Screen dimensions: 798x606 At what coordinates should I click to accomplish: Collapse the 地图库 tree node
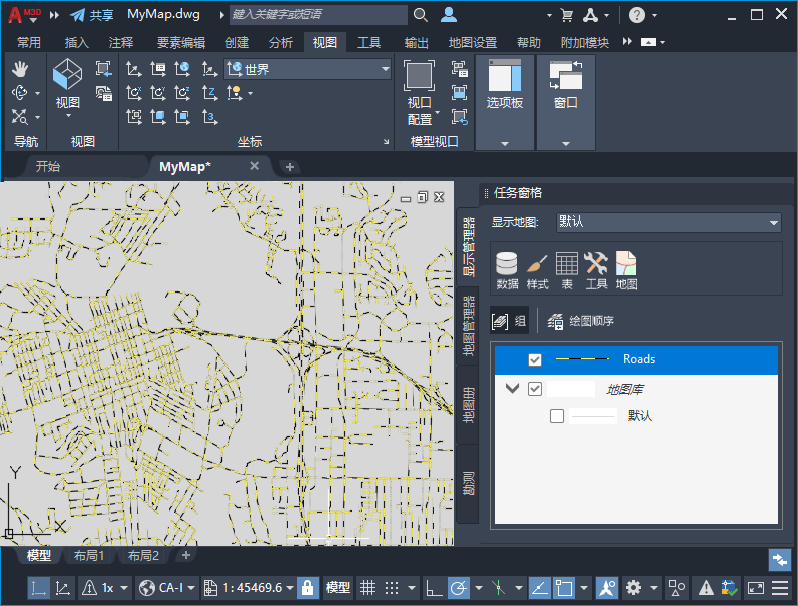point(513,389)
